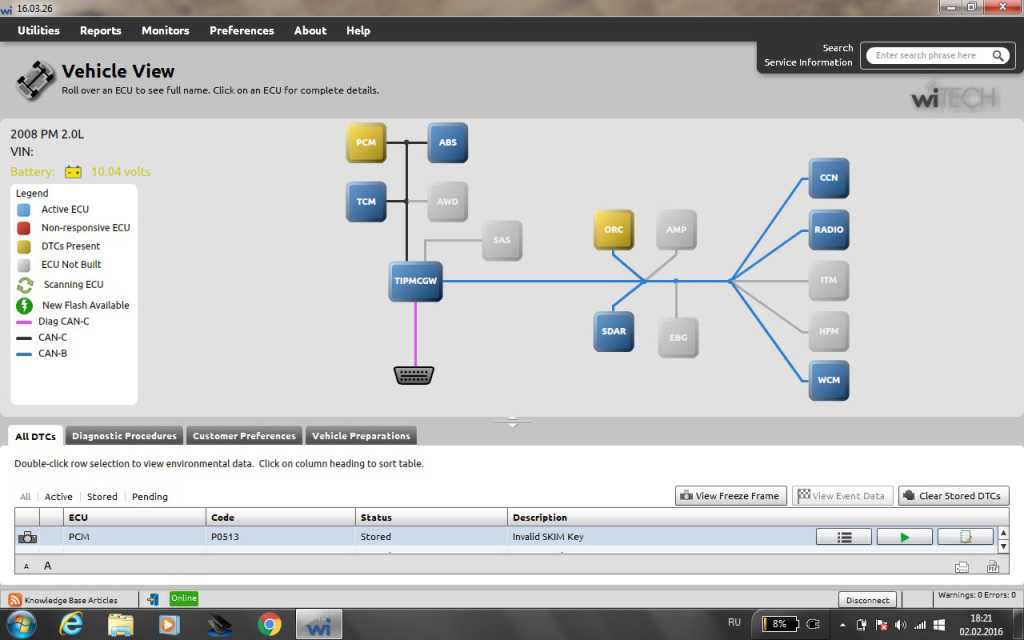Click the diagnostic connector icon
Viewport: 1024px width, 640px height.
tap(414, 375)
